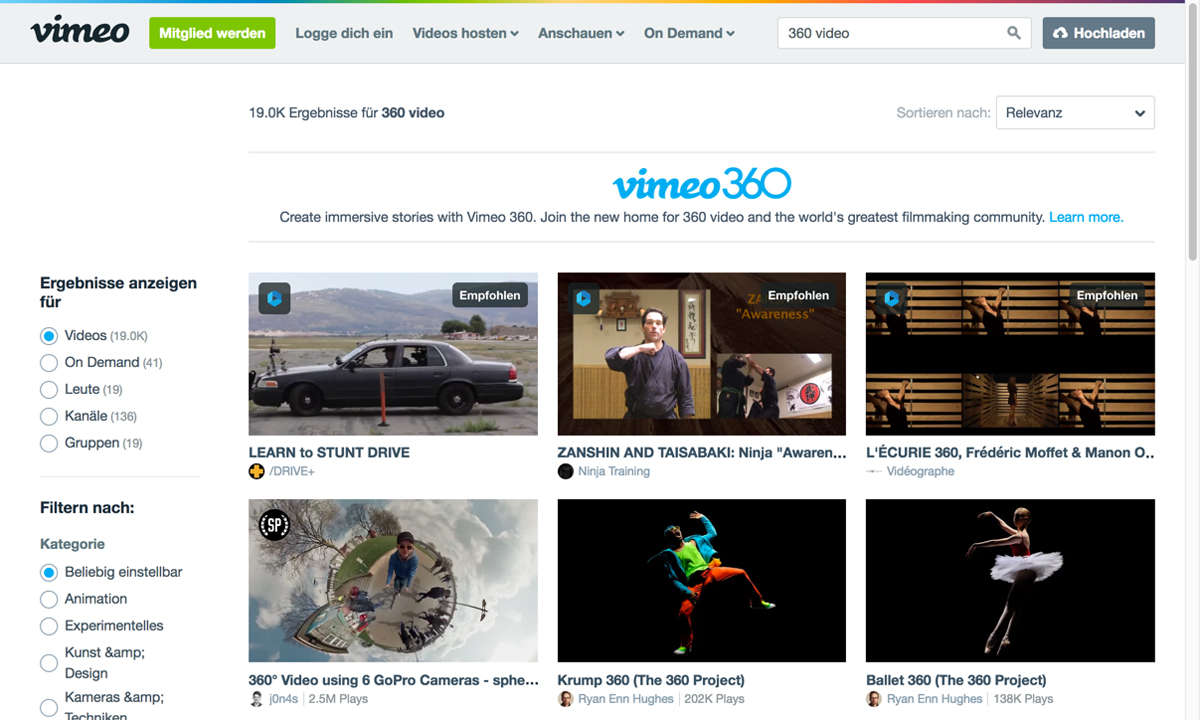This screenshot has width=1200, height=720.
Task: Open the Krump 360 (The 360 Project) title
Action: (651, 680)
